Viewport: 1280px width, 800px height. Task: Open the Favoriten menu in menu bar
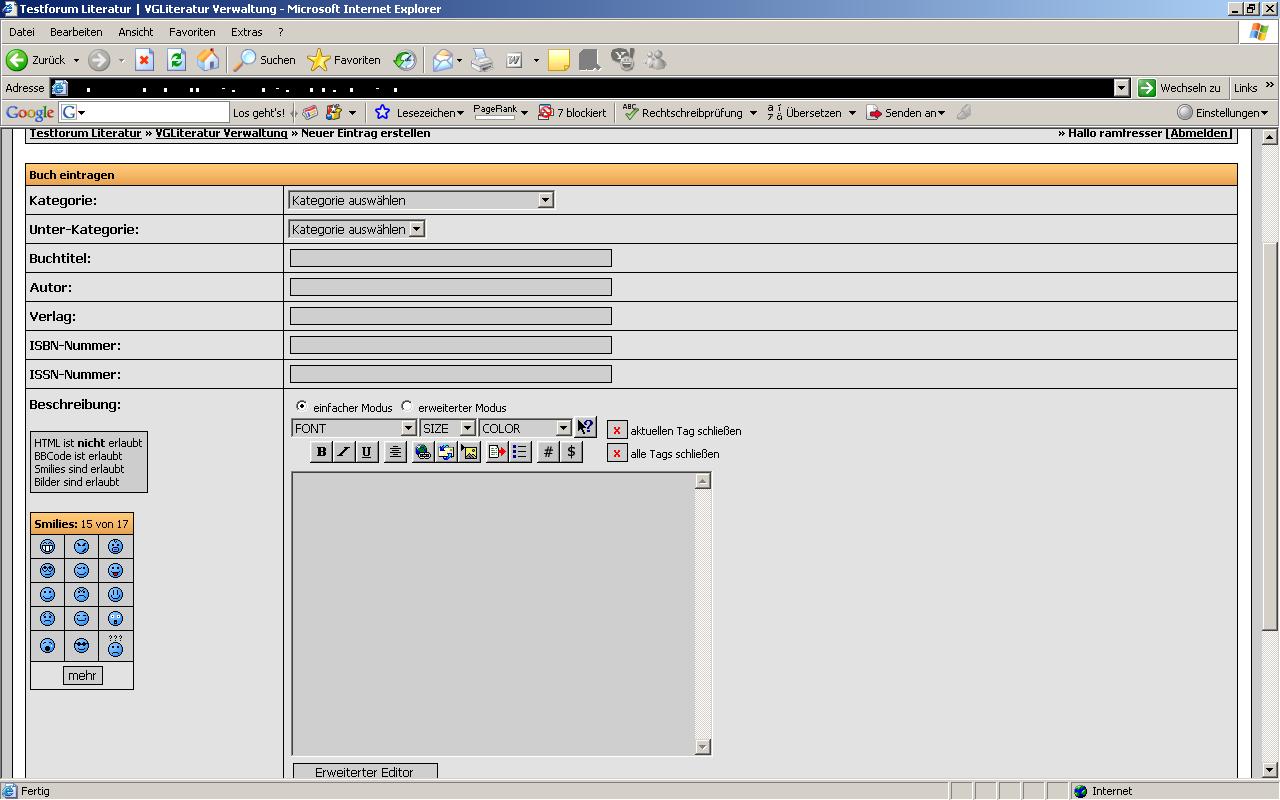[x=192, y=32]
